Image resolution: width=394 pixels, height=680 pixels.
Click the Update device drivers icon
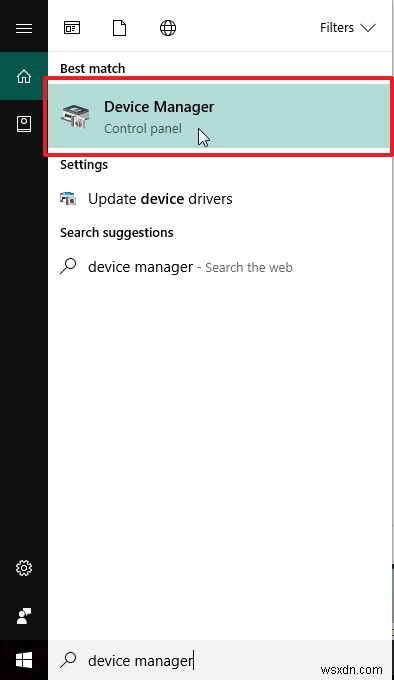tap(68, 199)
